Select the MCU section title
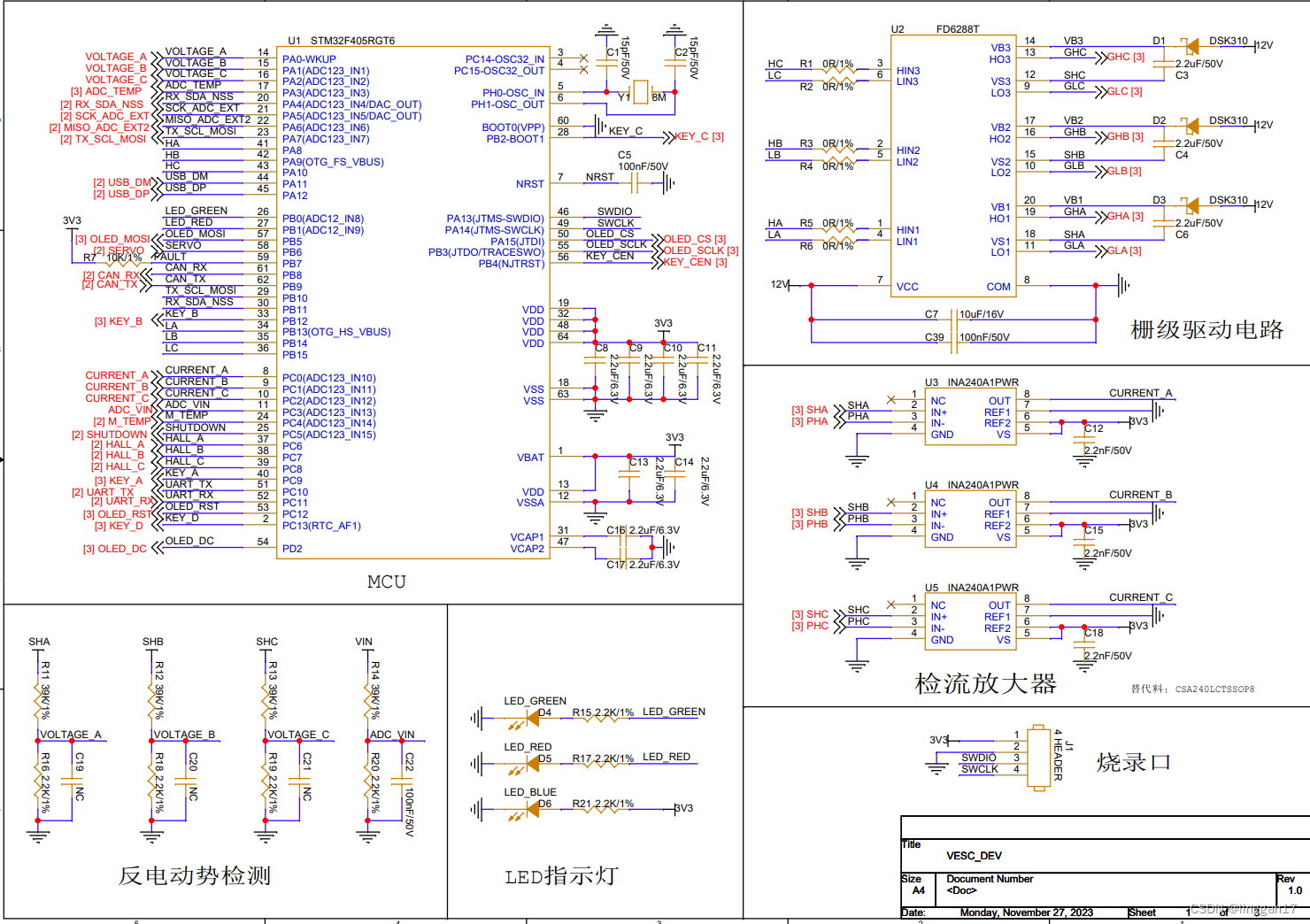 pos(386,581)
